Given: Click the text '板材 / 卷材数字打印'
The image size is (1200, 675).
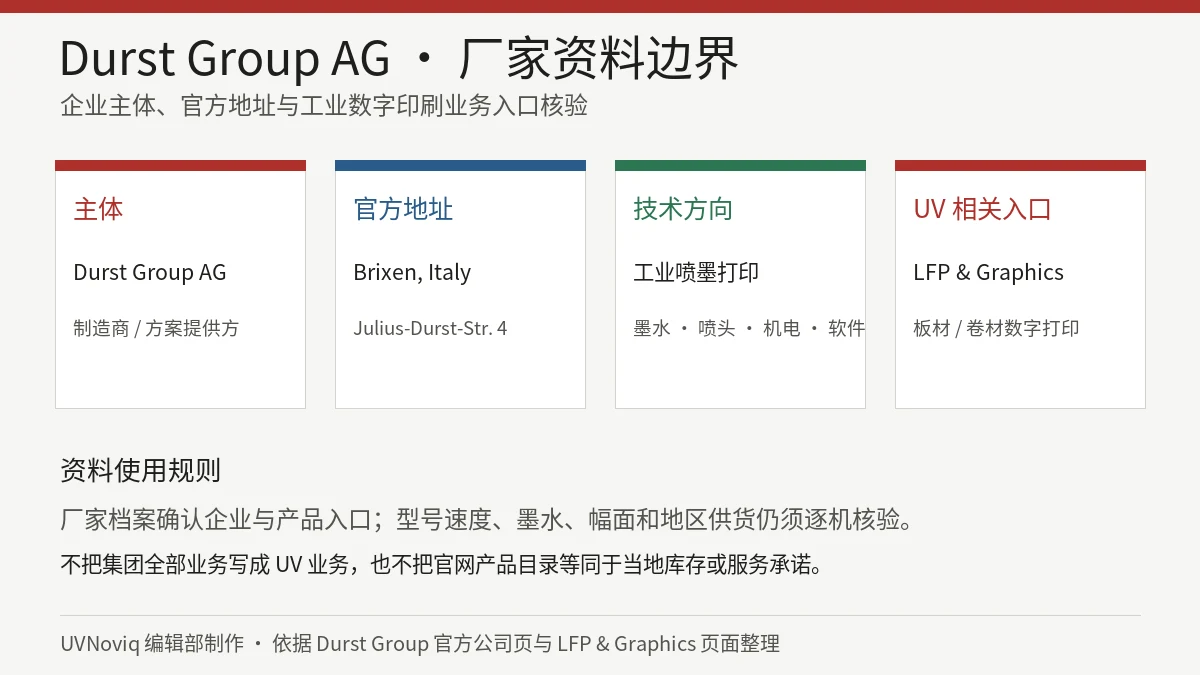Looking at the screenshot, I should (996, 328).
